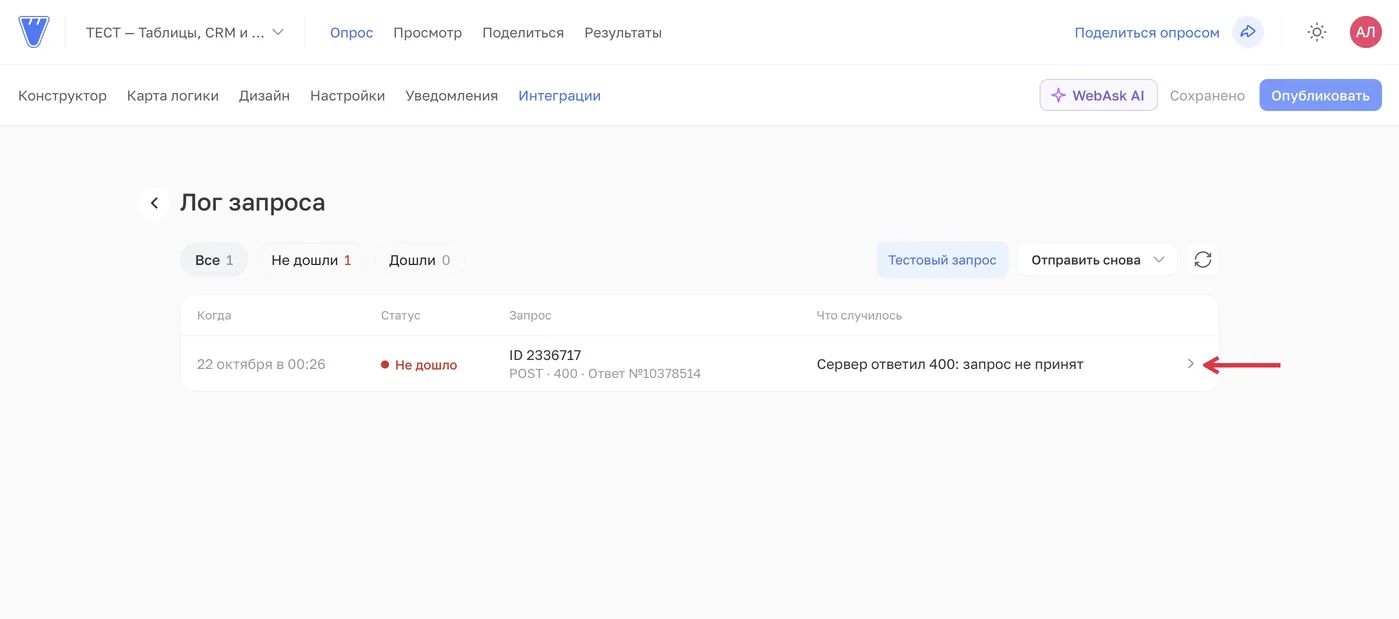Go to the Поделиться tab
Screen dimensions: 1399x619
523,32
